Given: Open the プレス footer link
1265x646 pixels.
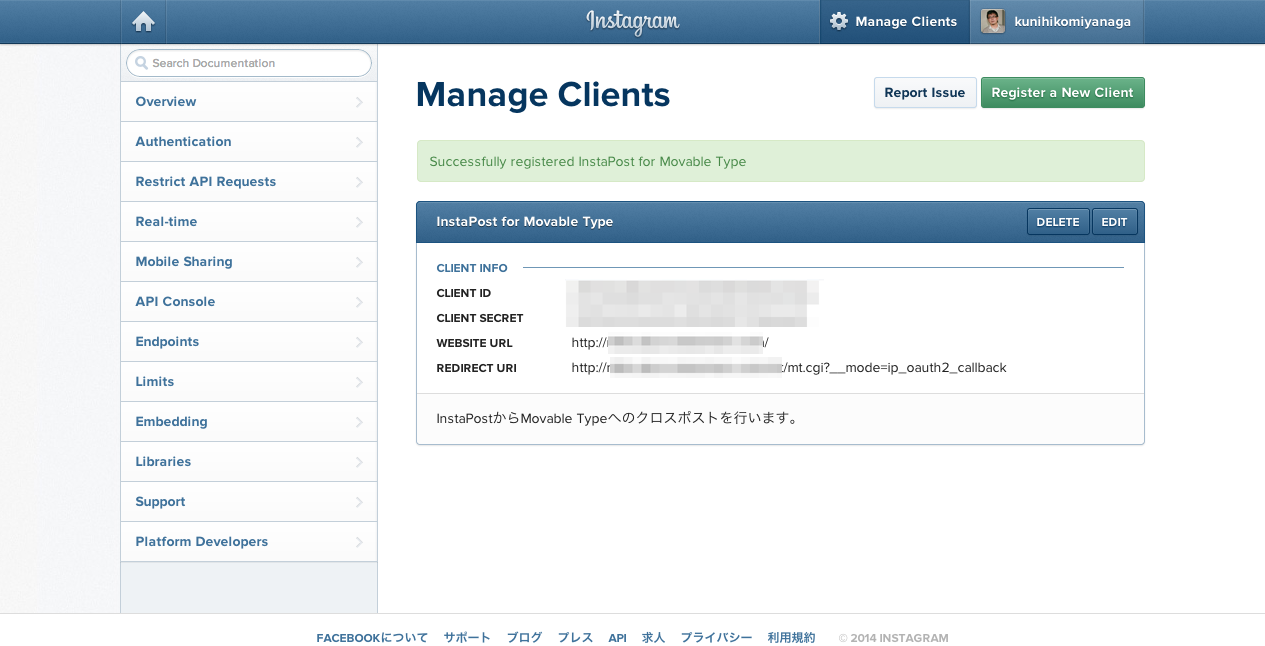Looking at the screenshot, I should 575,638.
